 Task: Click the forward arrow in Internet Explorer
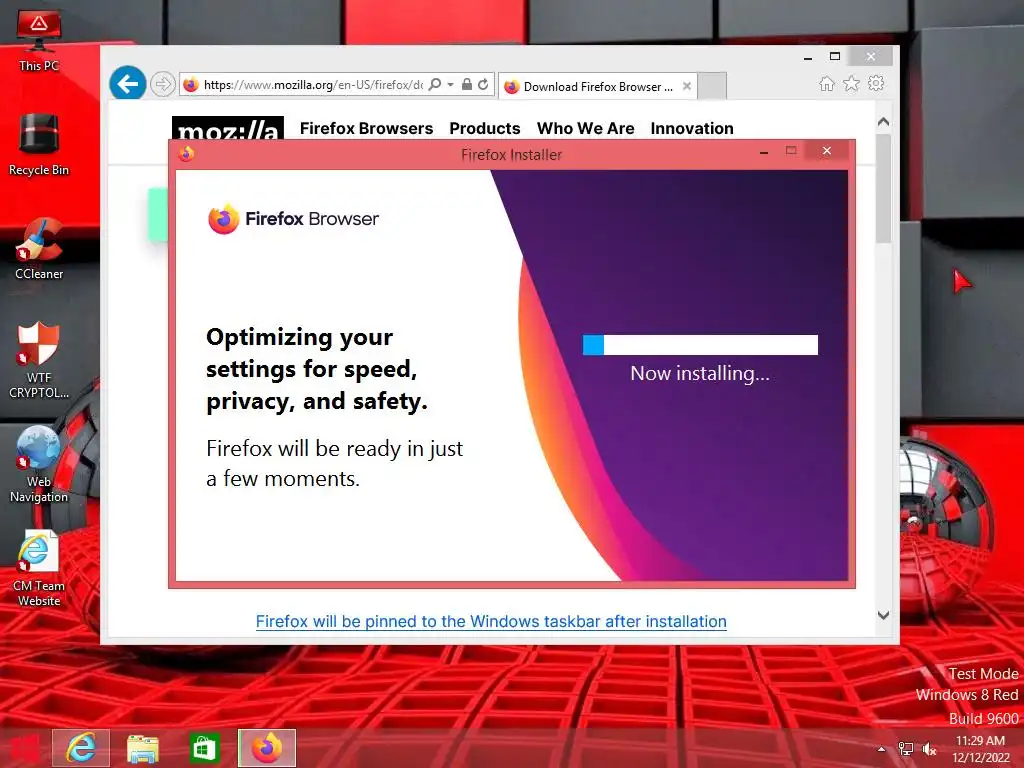pos(163,84)
